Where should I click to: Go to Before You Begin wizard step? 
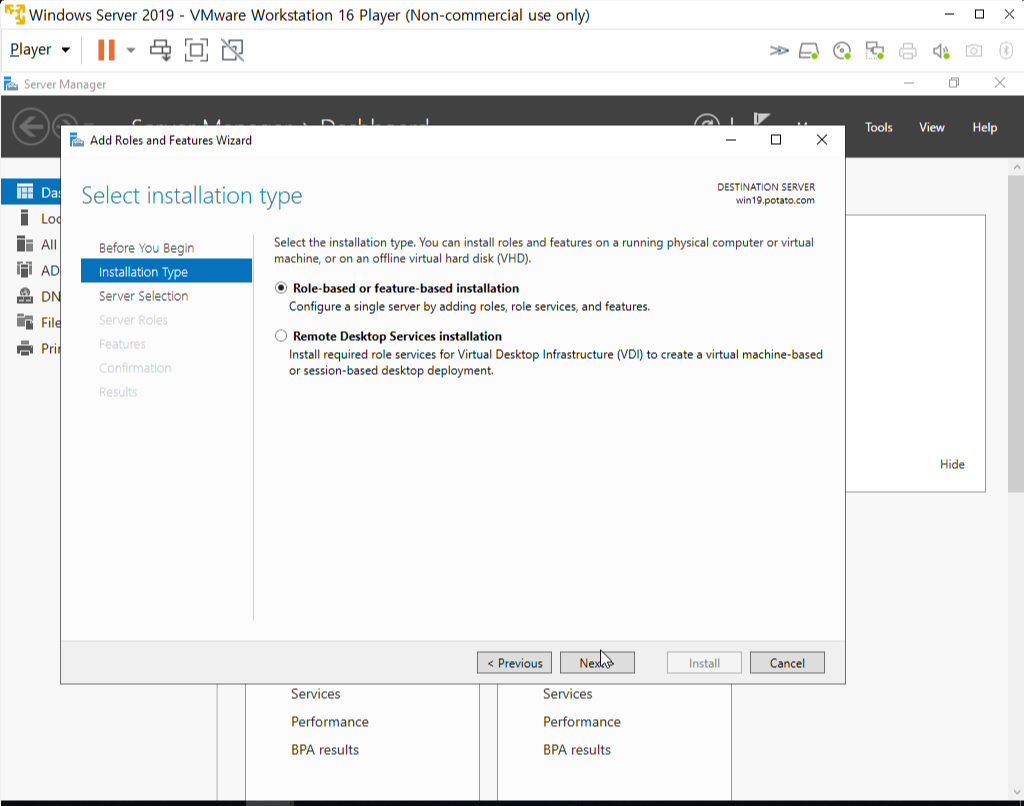[146, 248]
